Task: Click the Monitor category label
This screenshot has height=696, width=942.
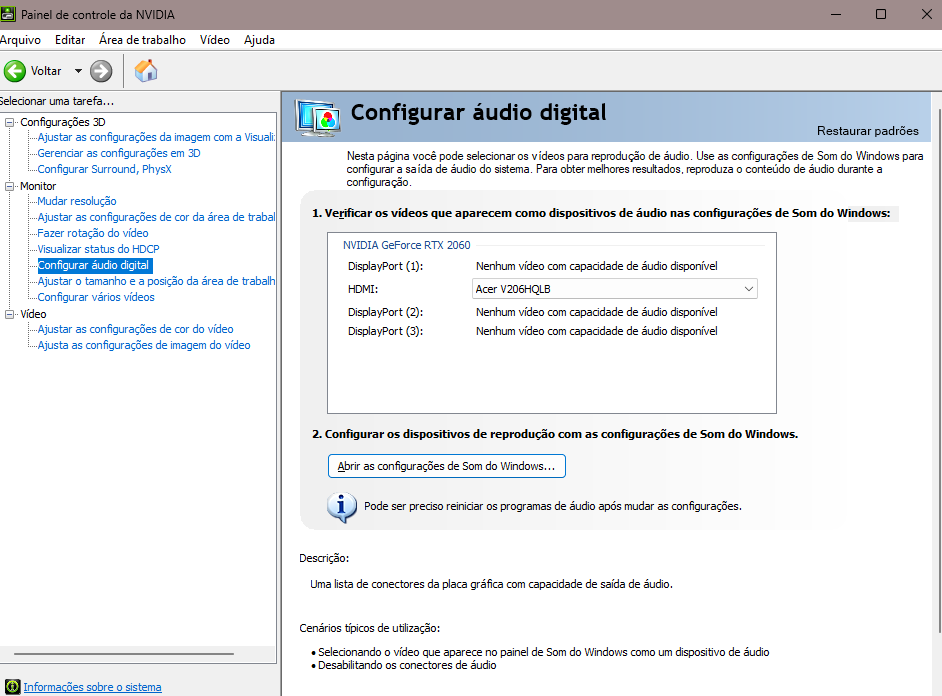Action: (x=38, y=186)
